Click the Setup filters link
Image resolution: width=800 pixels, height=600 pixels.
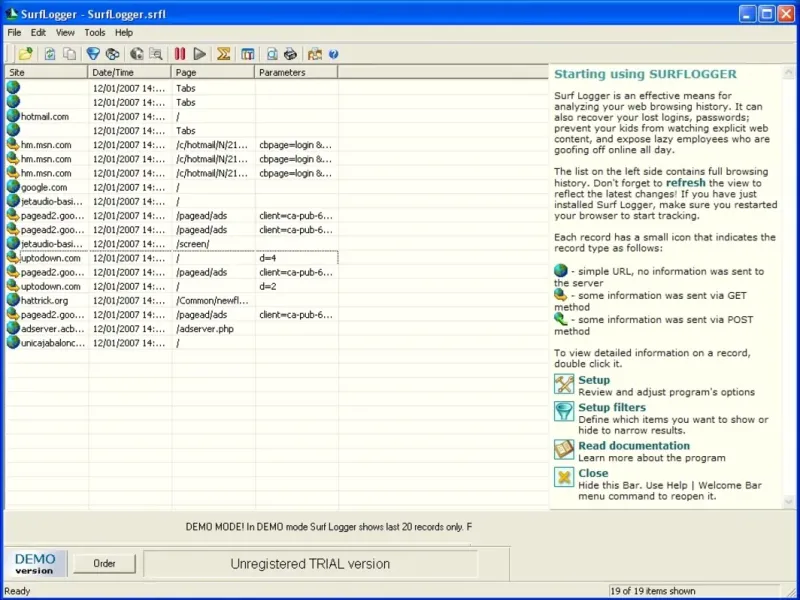pos(612,407)
